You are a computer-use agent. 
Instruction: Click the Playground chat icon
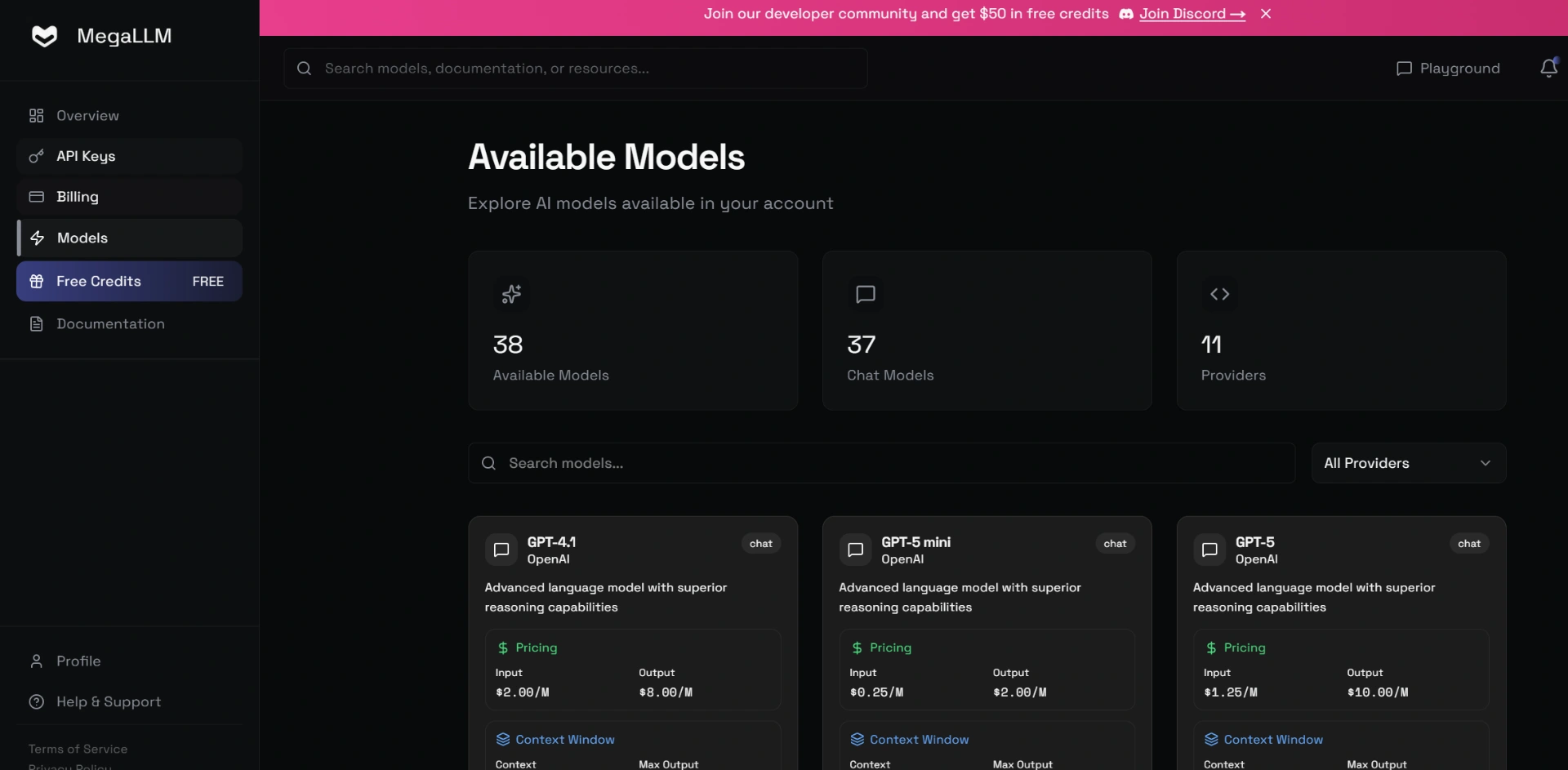click(1403, 69)
